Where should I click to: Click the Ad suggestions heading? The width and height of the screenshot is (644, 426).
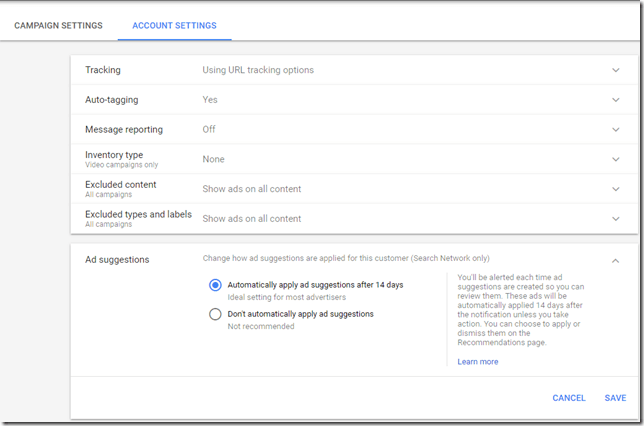coord(117,259)
